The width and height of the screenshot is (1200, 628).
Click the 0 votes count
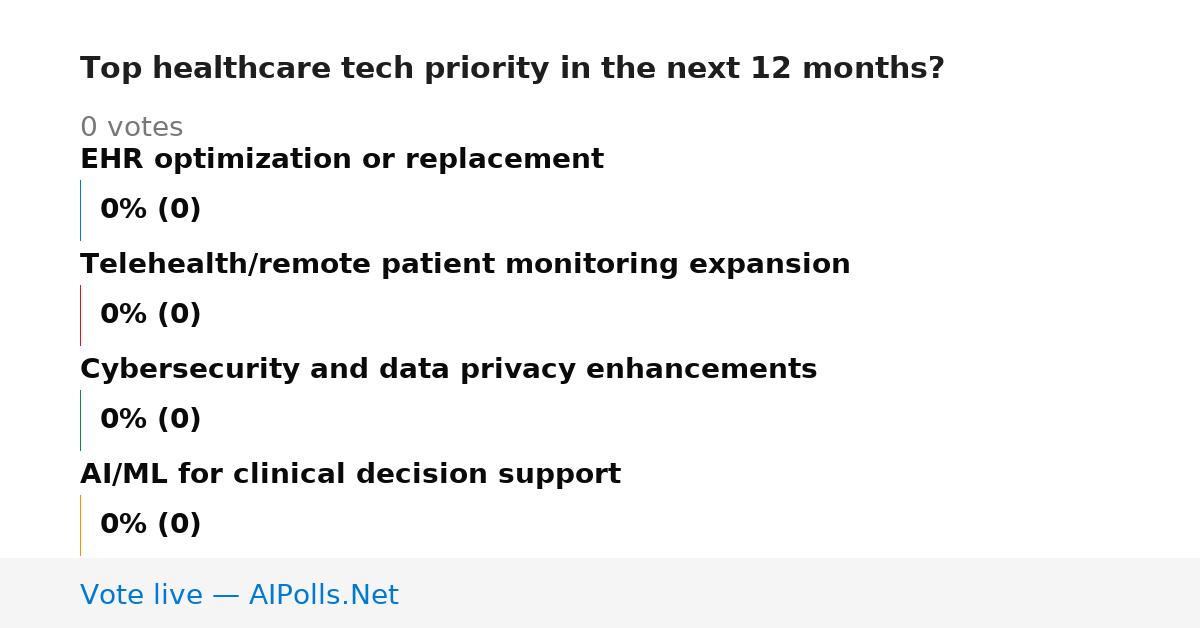click(131, 128)
